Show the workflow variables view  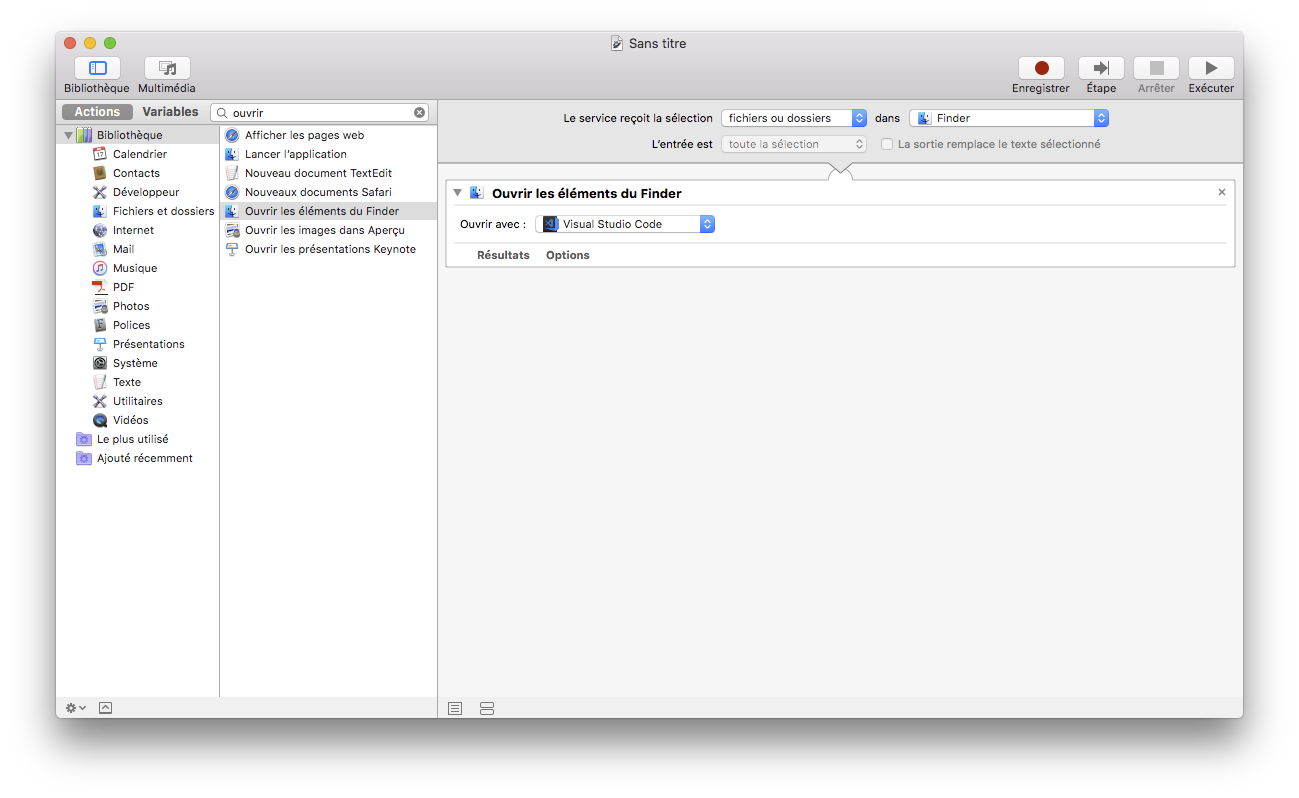click(x=487, y=708)
